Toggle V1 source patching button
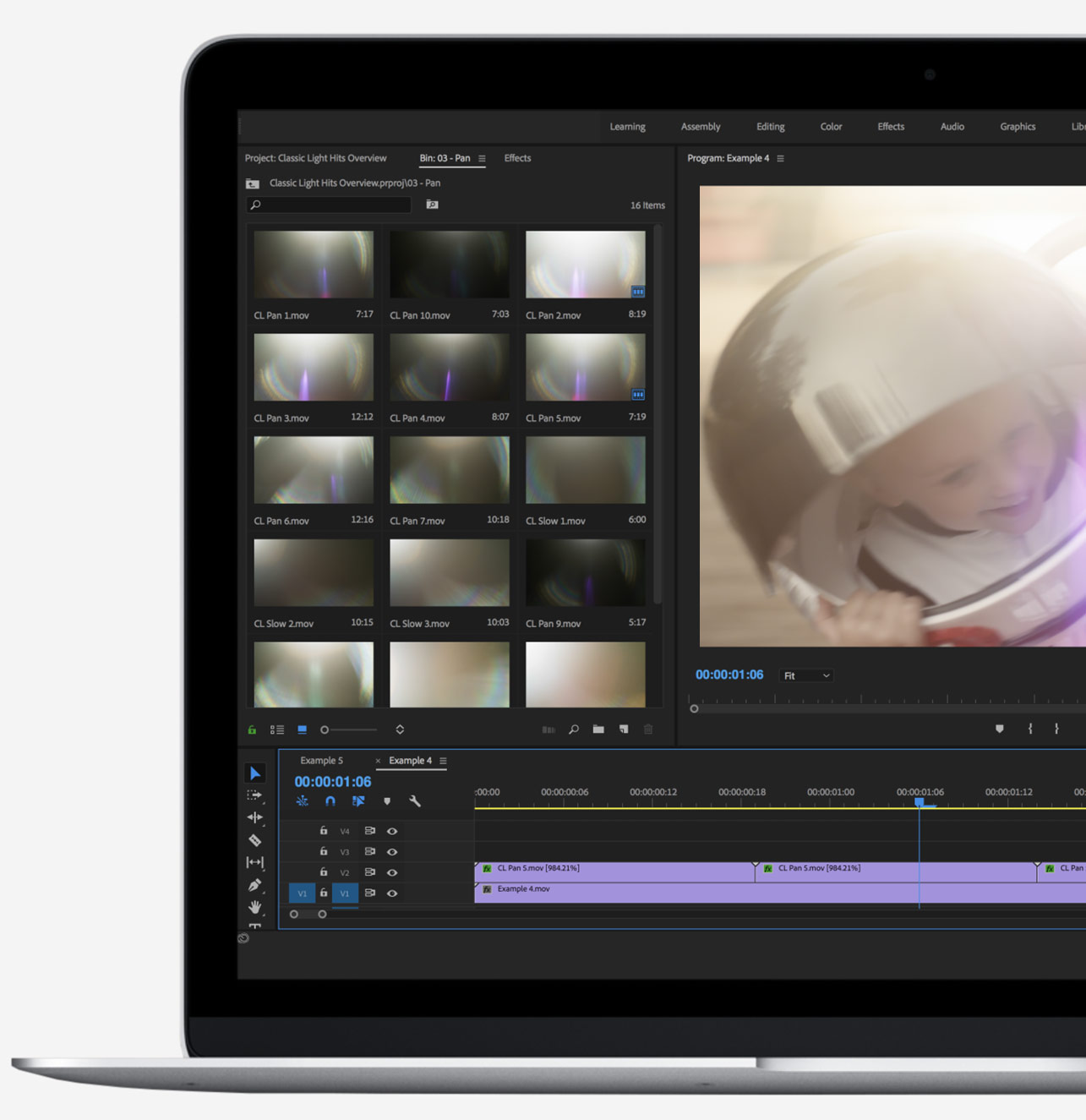Screen dimensions: 1086x1120 coord(302,893)
